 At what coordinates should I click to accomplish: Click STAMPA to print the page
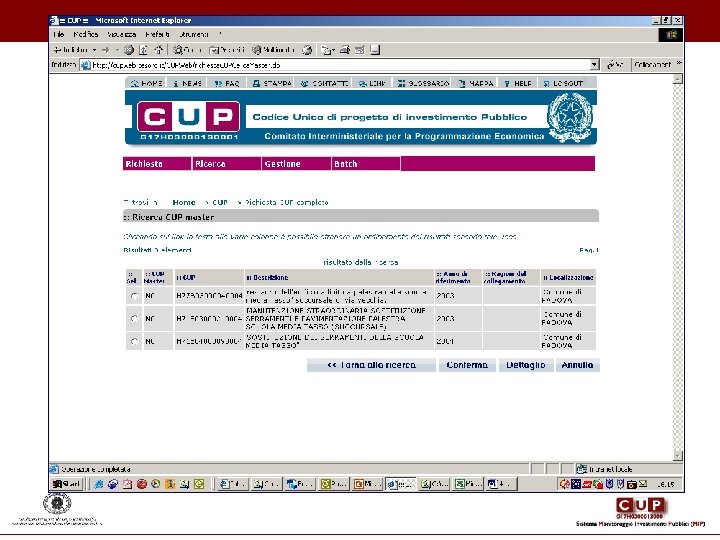pos(272,83)
